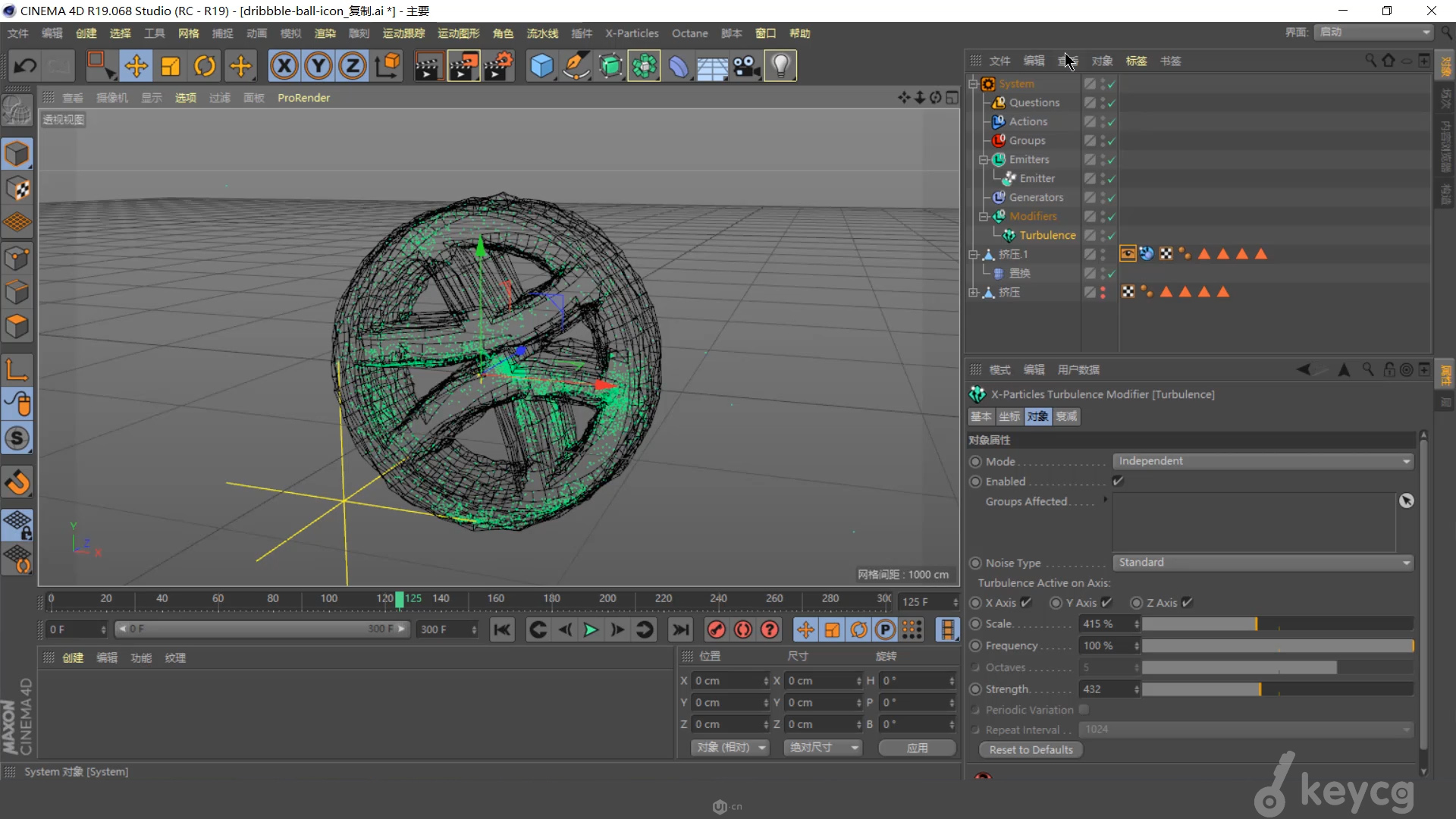This screenshot has width=1456, height=819.
Task: Adjust the Frequency slider
Action: pos(1278,646)
